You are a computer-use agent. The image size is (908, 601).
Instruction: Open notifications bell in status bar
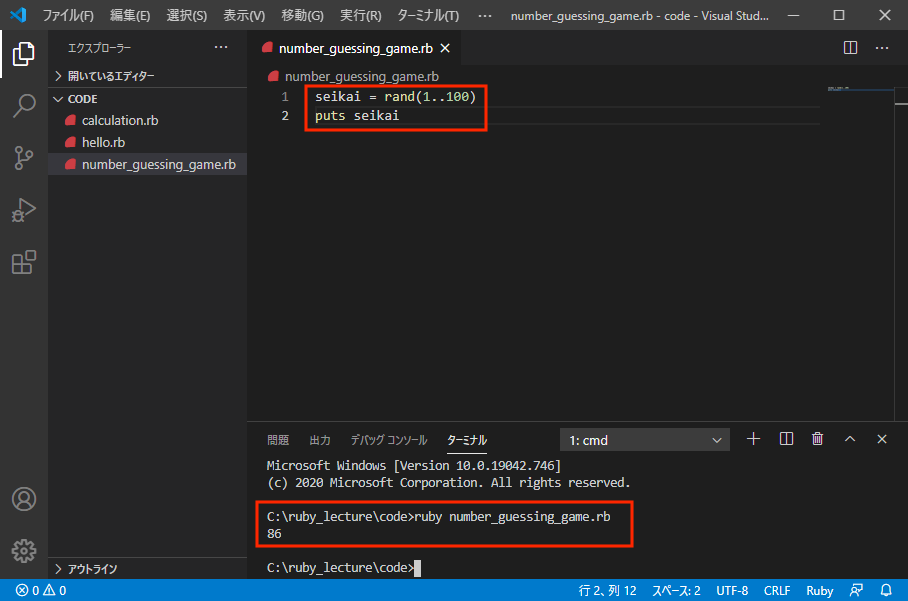coord(886,590)
